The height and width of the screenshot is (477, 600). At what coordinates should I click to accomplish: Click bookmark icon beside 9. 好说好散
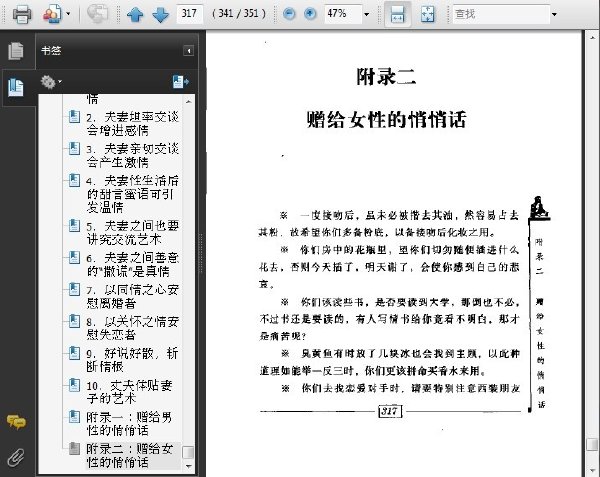[x=74, y=353]
